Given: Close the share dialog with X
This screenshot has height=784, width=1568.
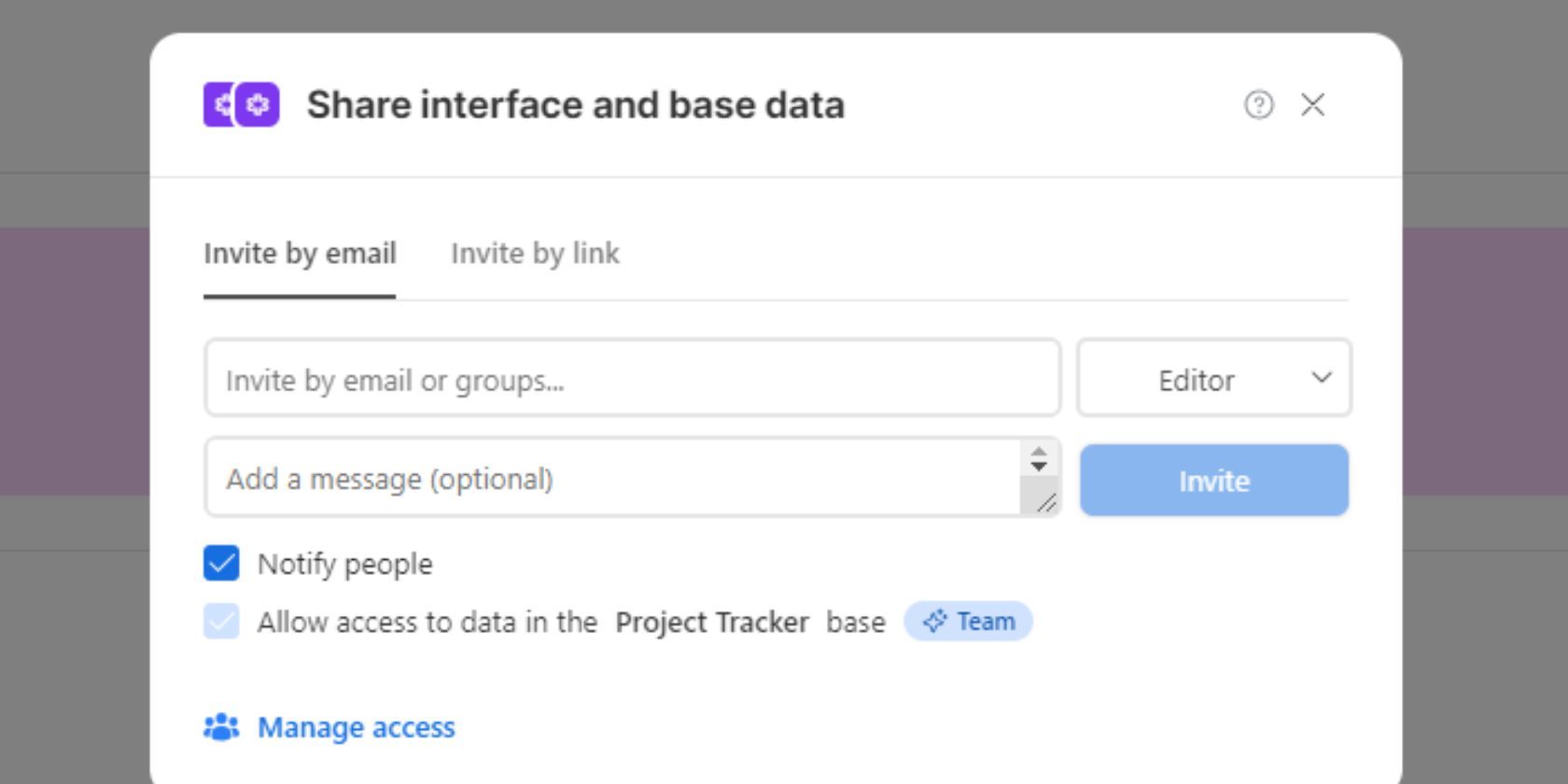Looking at the screenshot, I should (x=1312, y=105).
